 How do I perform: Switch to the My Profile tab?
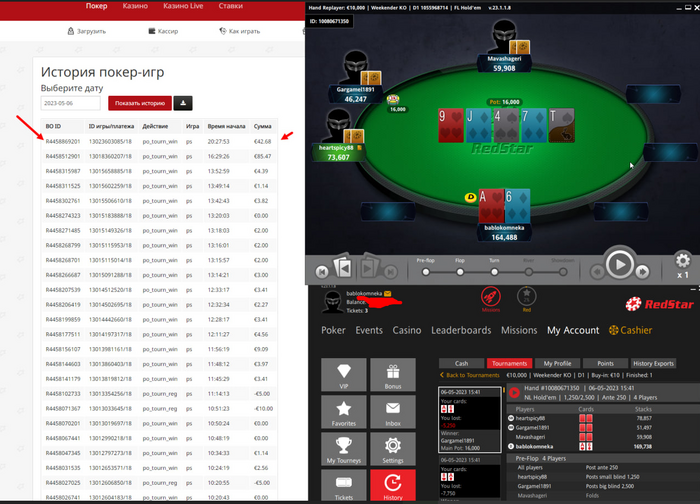point(558,363)
